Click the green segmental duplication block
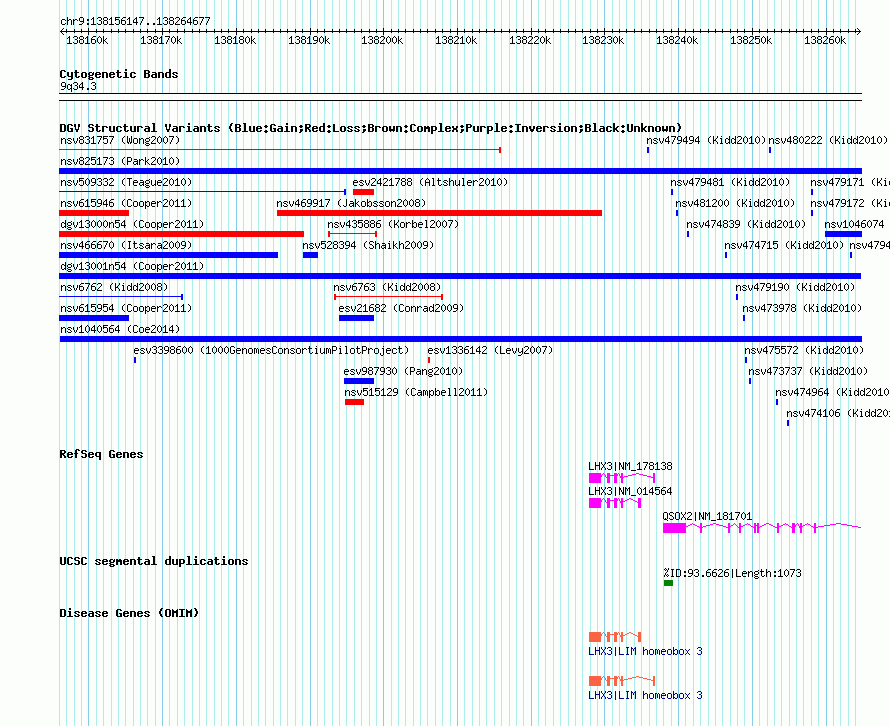 [x=668, y=583]
